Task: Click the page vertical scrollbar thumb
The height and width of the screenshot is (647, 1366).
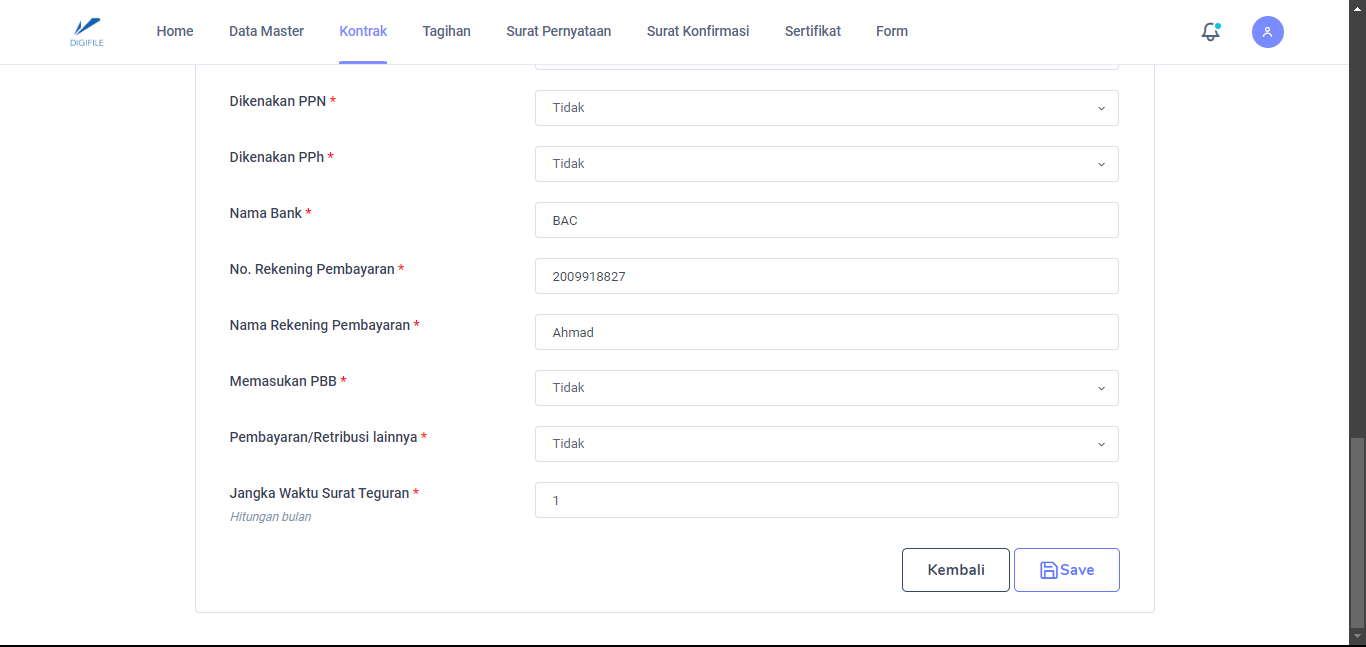Action: (1357, 535)
